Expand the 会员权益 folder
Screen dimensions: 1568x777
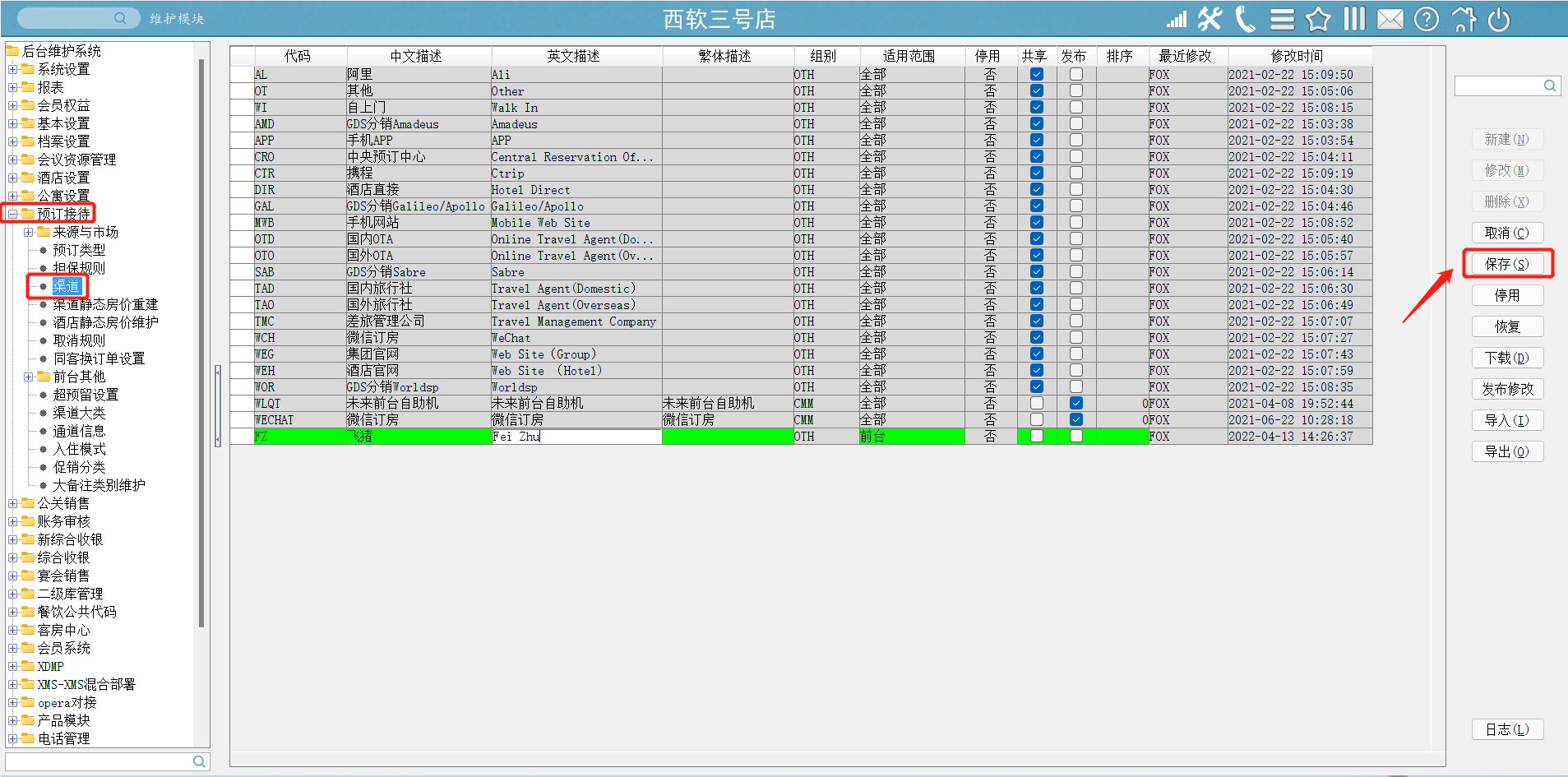click(12, 105)
